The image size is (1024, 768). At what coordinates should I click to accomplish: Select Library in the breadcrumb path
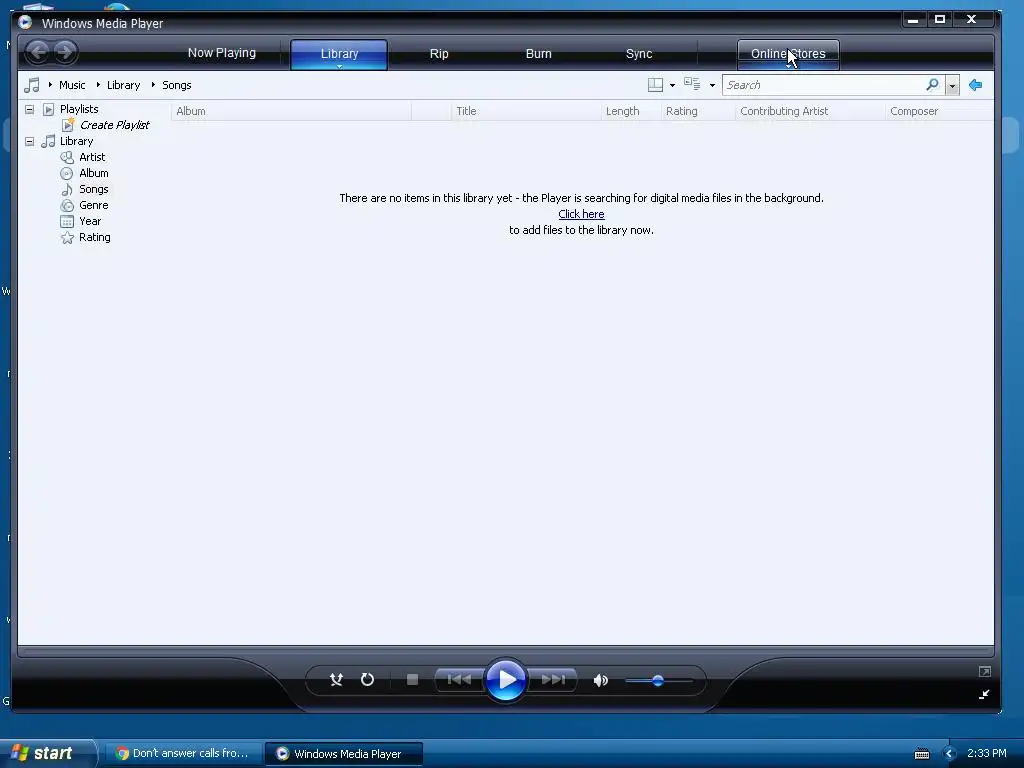123,85
